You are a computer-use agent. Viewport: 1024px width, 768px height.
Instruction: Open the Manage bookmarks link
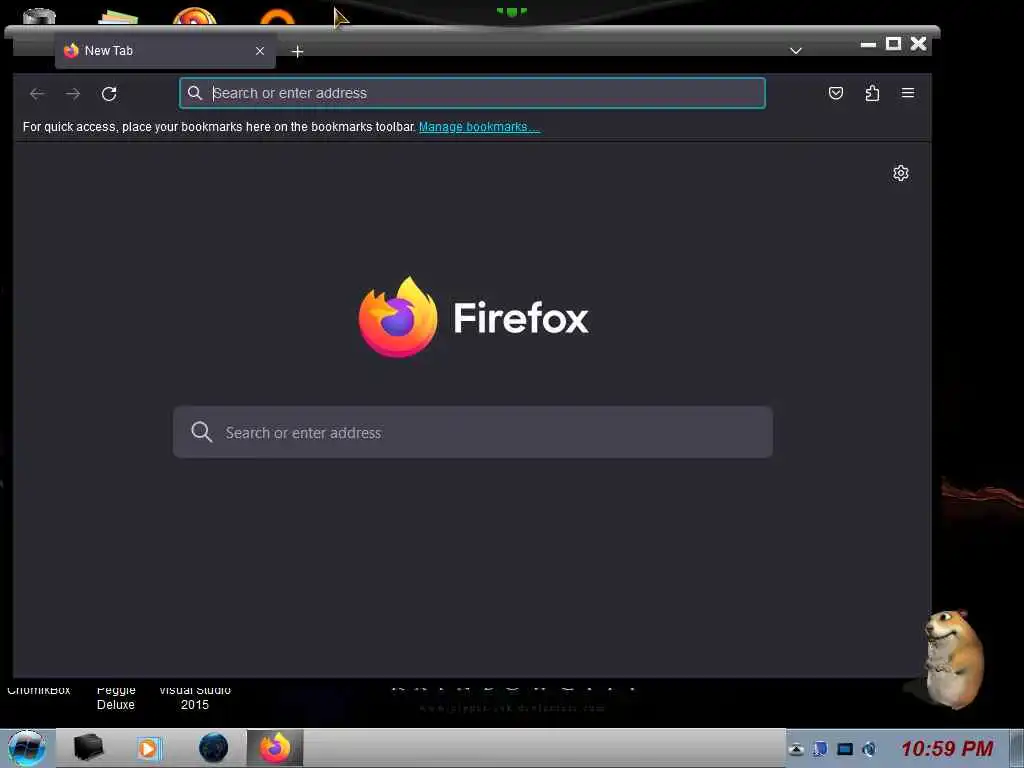point(479,127)
